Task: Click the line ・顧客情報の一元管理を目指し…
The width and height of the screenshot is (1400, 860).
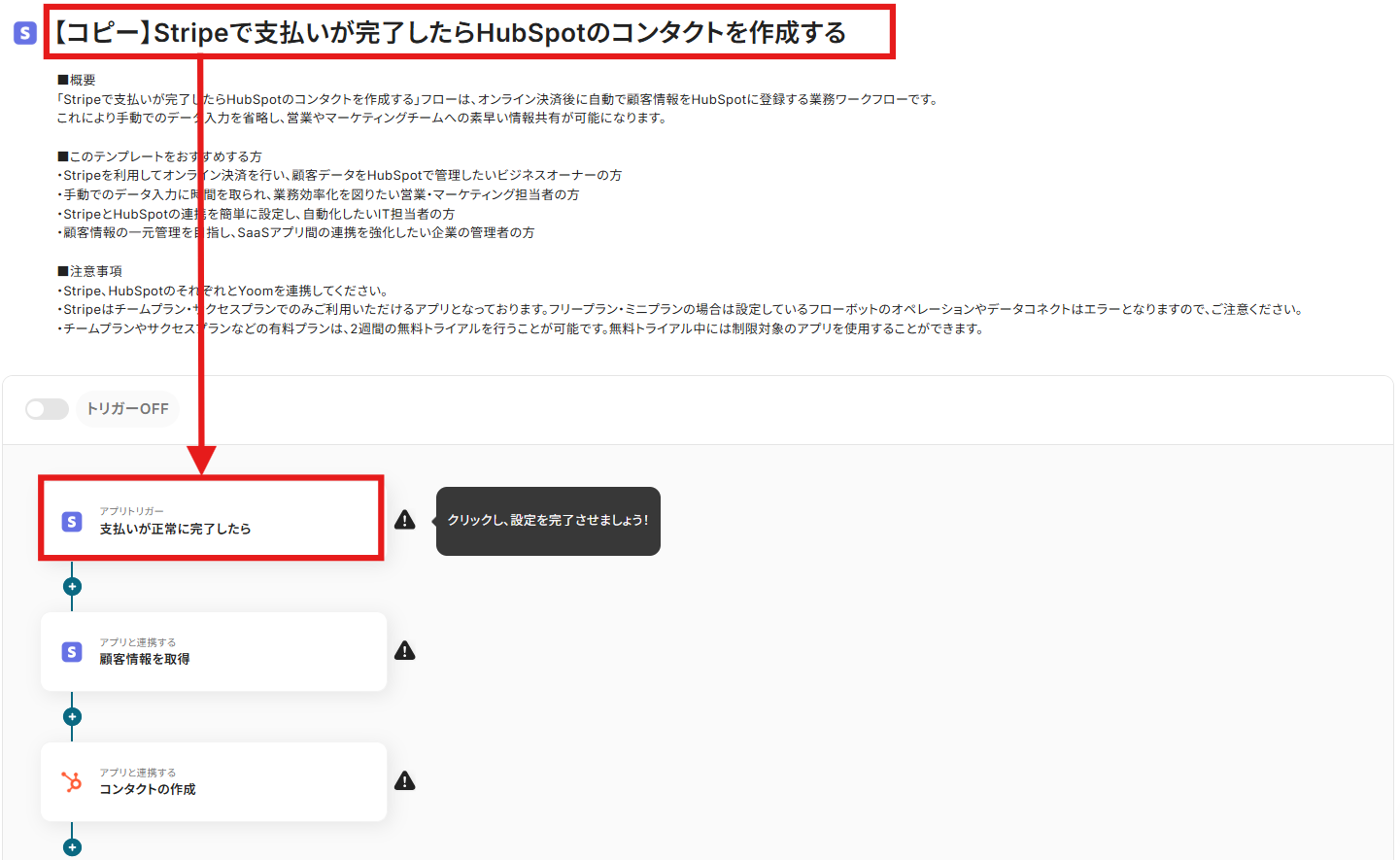Action: click(295, 232)
